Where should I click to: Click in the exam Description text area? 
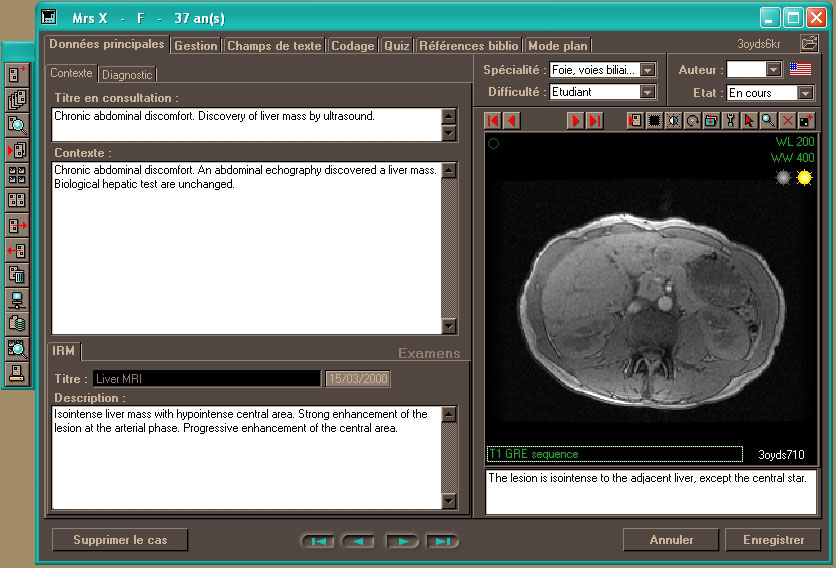point(247,458)
